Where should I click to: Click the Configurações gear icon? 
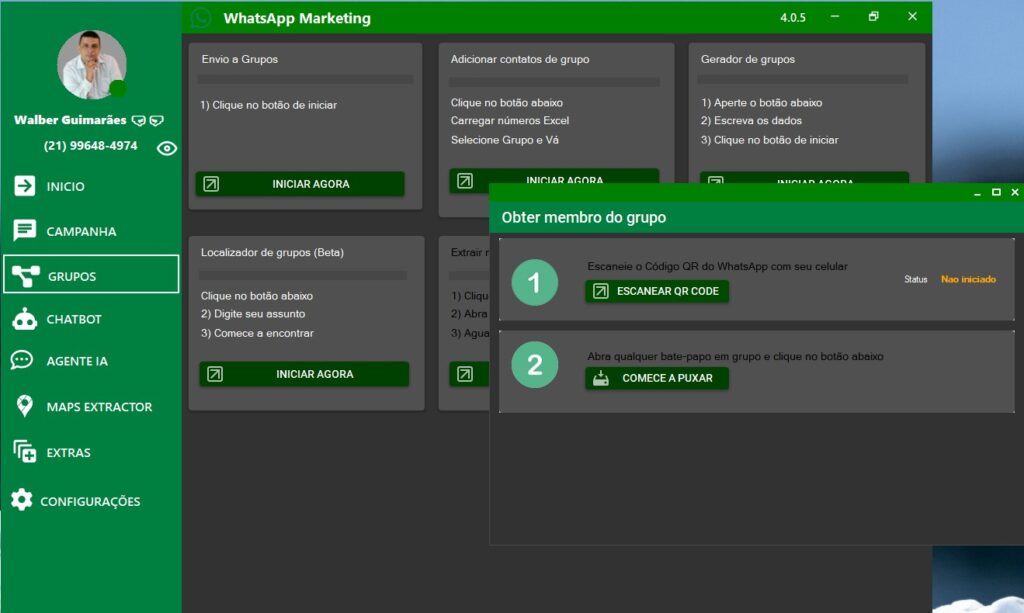pos(22,500)
